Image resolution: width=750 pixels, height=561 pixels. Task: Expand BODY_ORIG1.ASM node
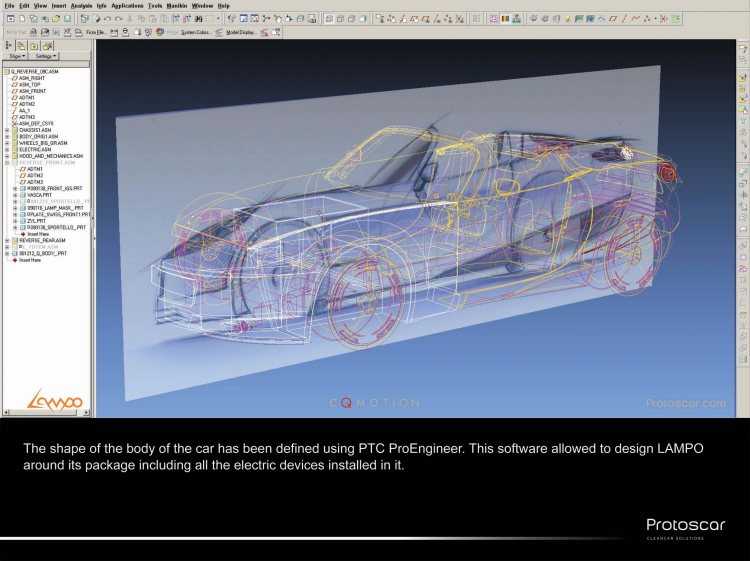coord(7,136)
